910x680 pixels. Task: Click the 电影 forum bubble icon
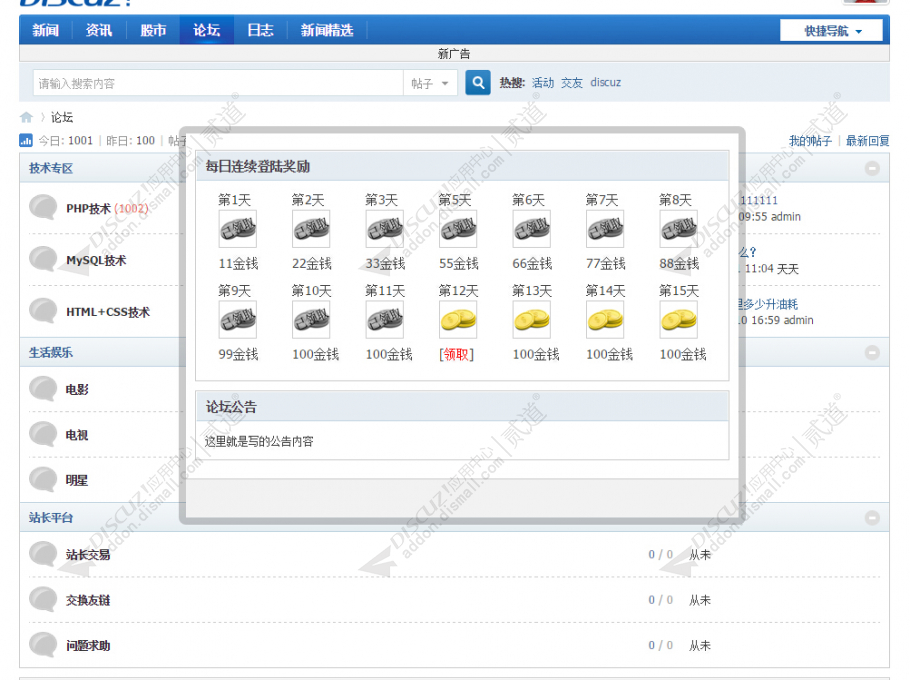43,389
